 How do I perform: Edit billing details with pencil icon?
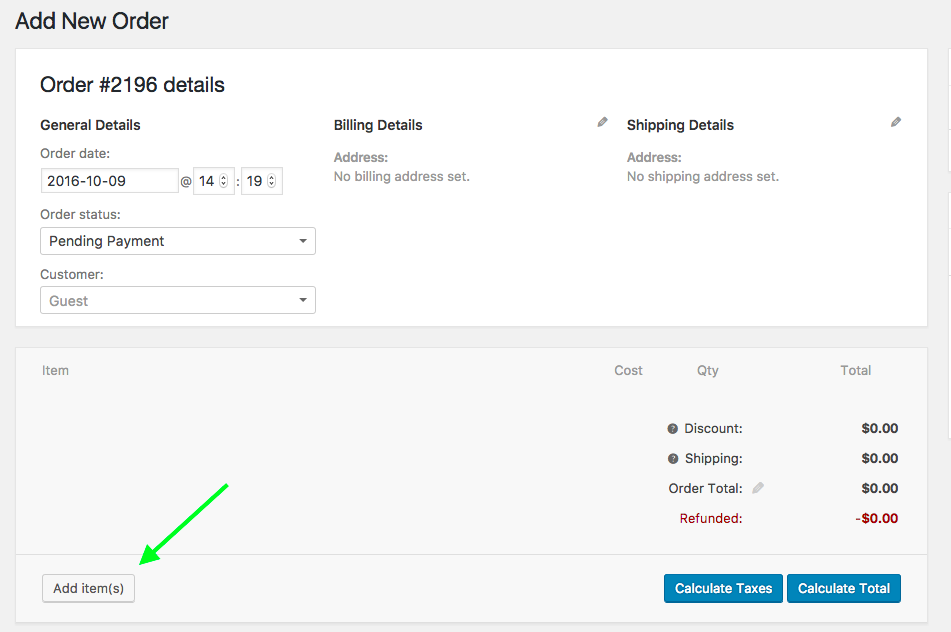[x=602, y=122]
